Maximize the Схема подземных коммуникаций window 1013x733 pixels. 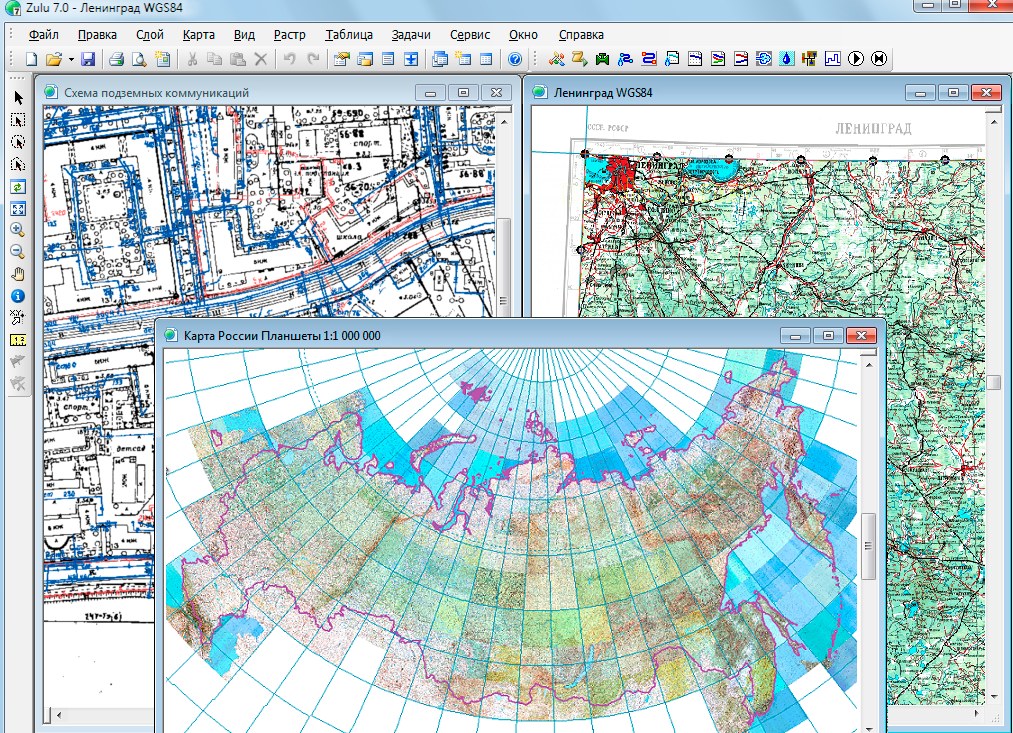463,93
